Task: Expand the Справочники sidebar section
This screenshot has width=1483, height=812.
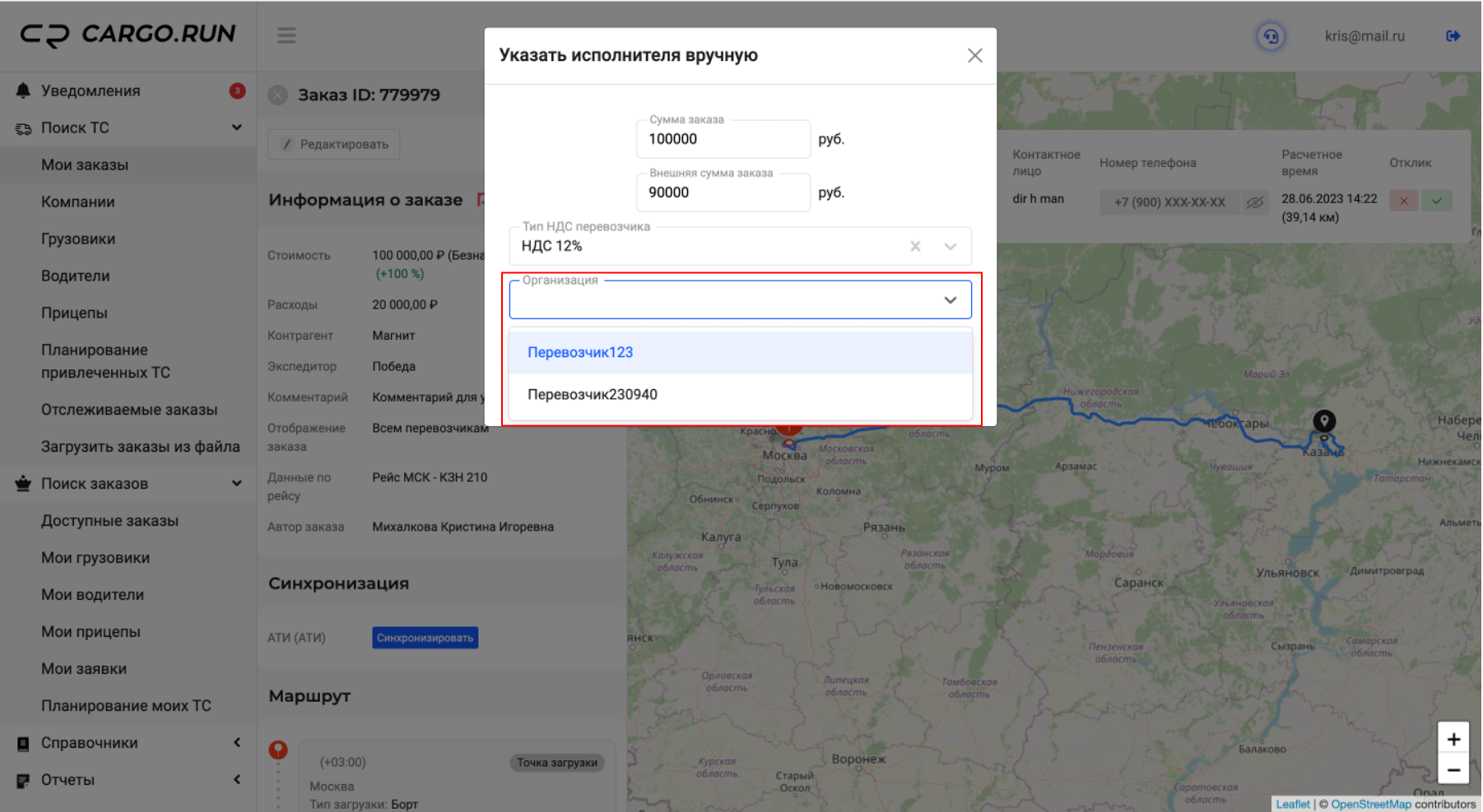Action: tap(236, 743)
